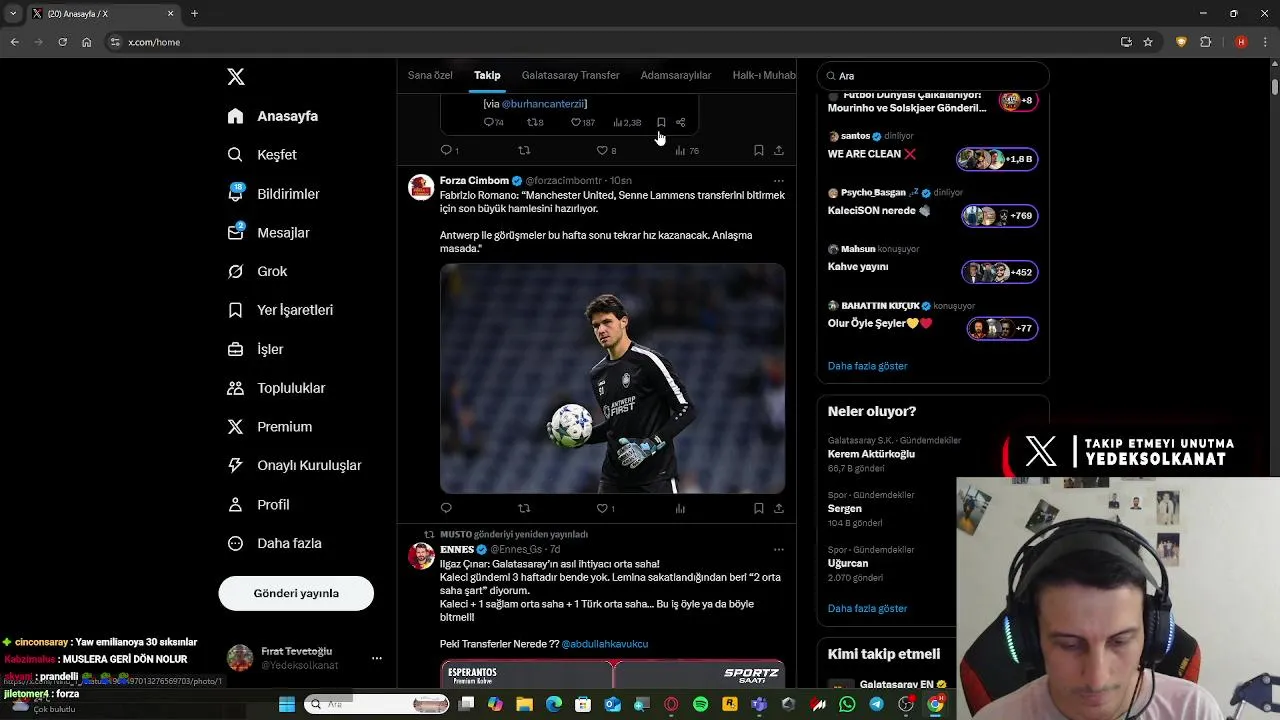Open Topluluklar communities
This screenshot has width=1280, height=720.
pyautogui.click(x=276, y=388)
